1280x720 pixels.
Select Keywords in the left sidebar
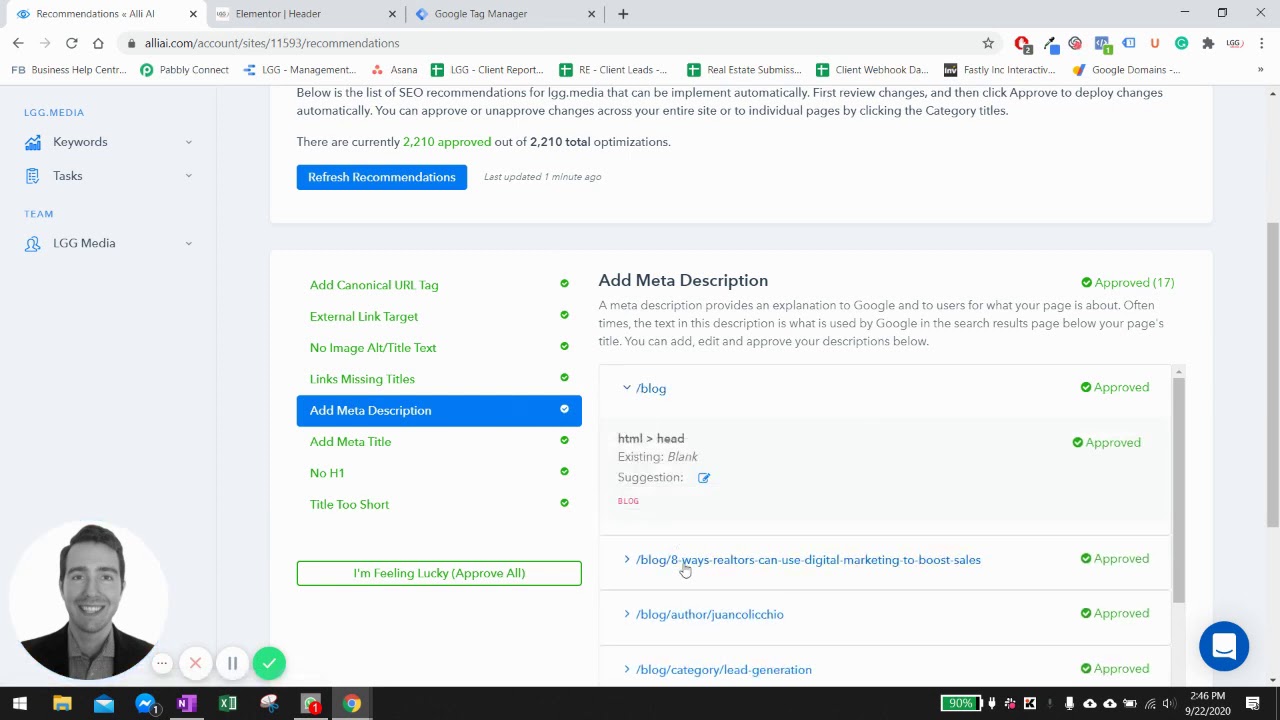(80, 142)
